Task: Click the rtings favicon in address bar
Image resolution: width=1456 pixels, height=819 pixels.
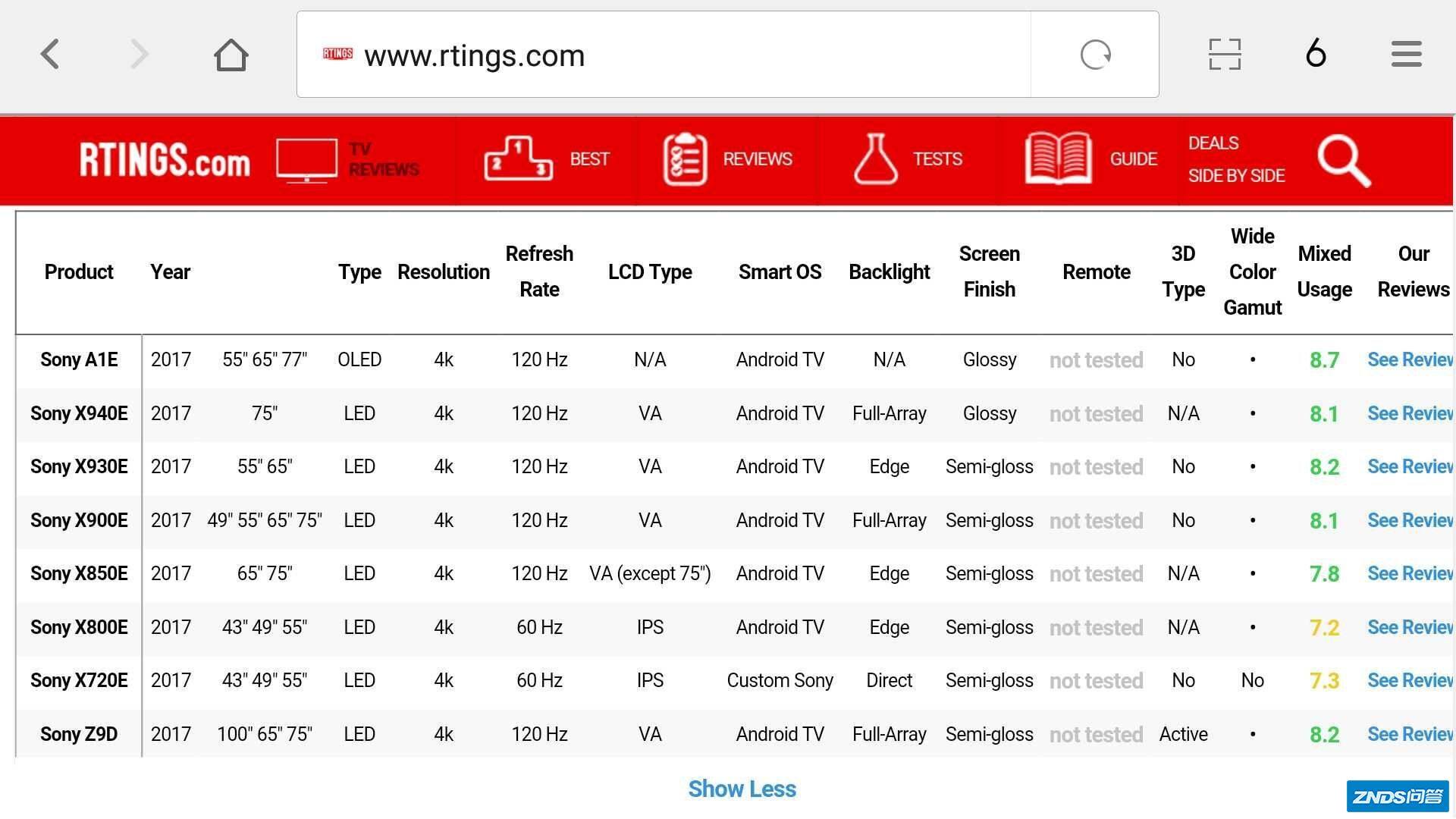Action: [x=337, y=54]
